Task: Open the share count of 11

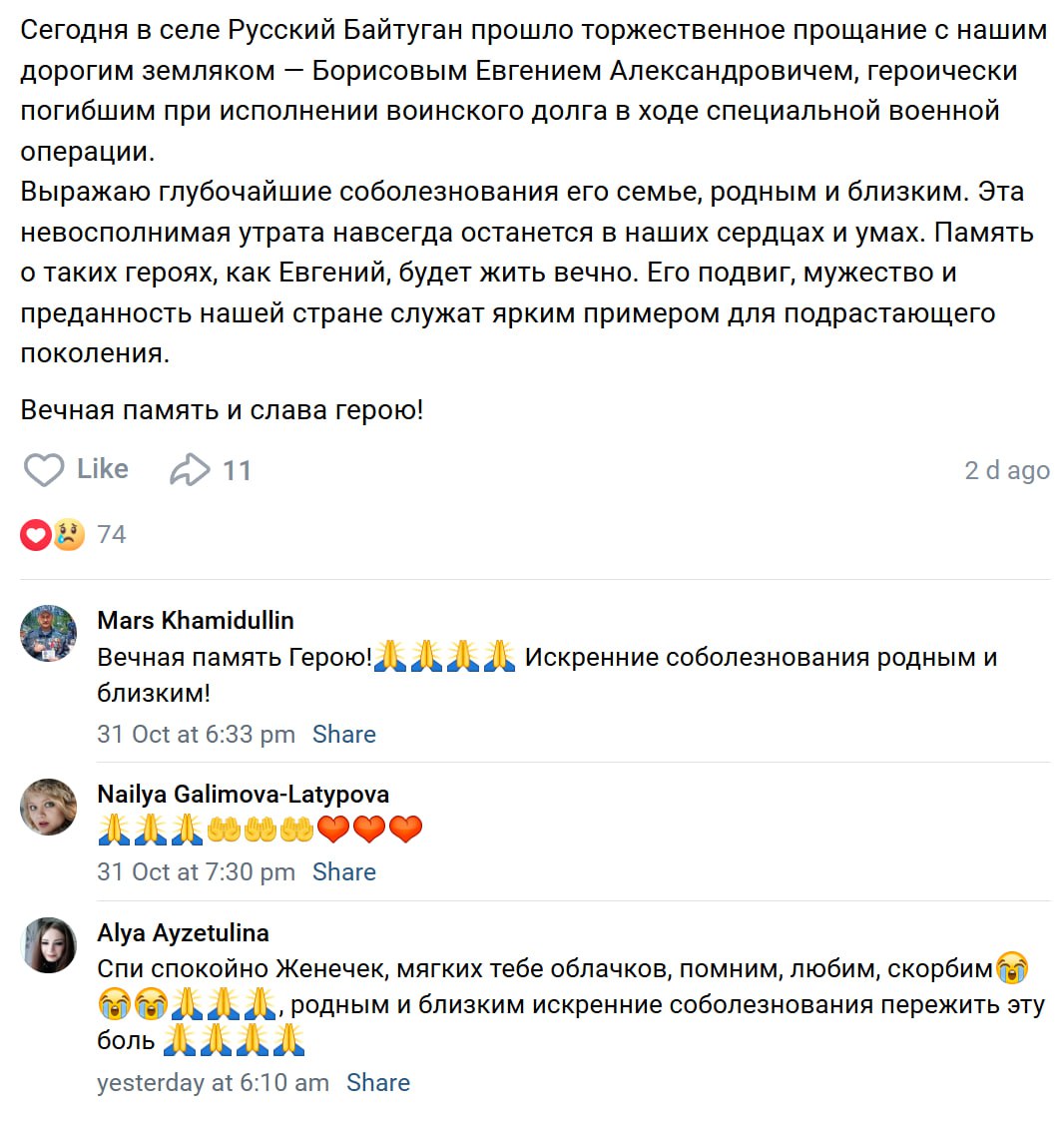Action: [237, 470]
